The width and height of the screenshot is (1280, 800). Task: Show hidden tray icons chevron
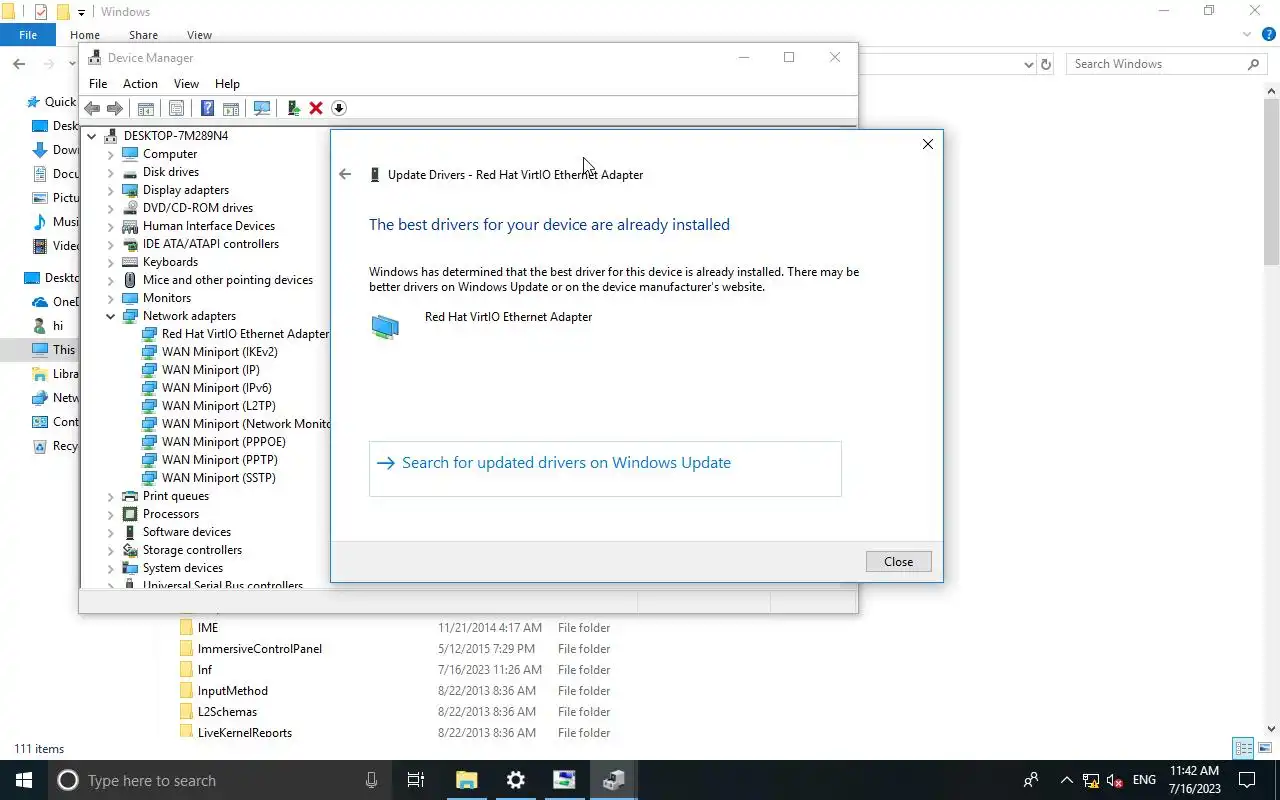coord(1066,780)
